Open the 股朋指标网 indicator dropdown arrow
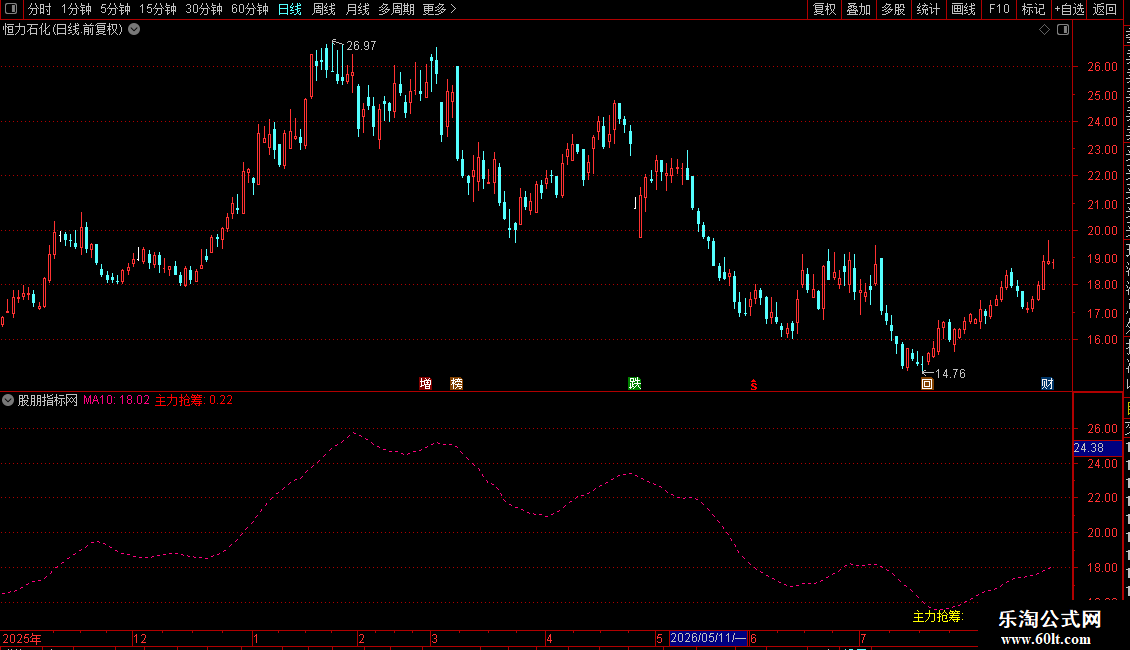1130x650 pixels. pyautogui.click(x=8, y=400)
